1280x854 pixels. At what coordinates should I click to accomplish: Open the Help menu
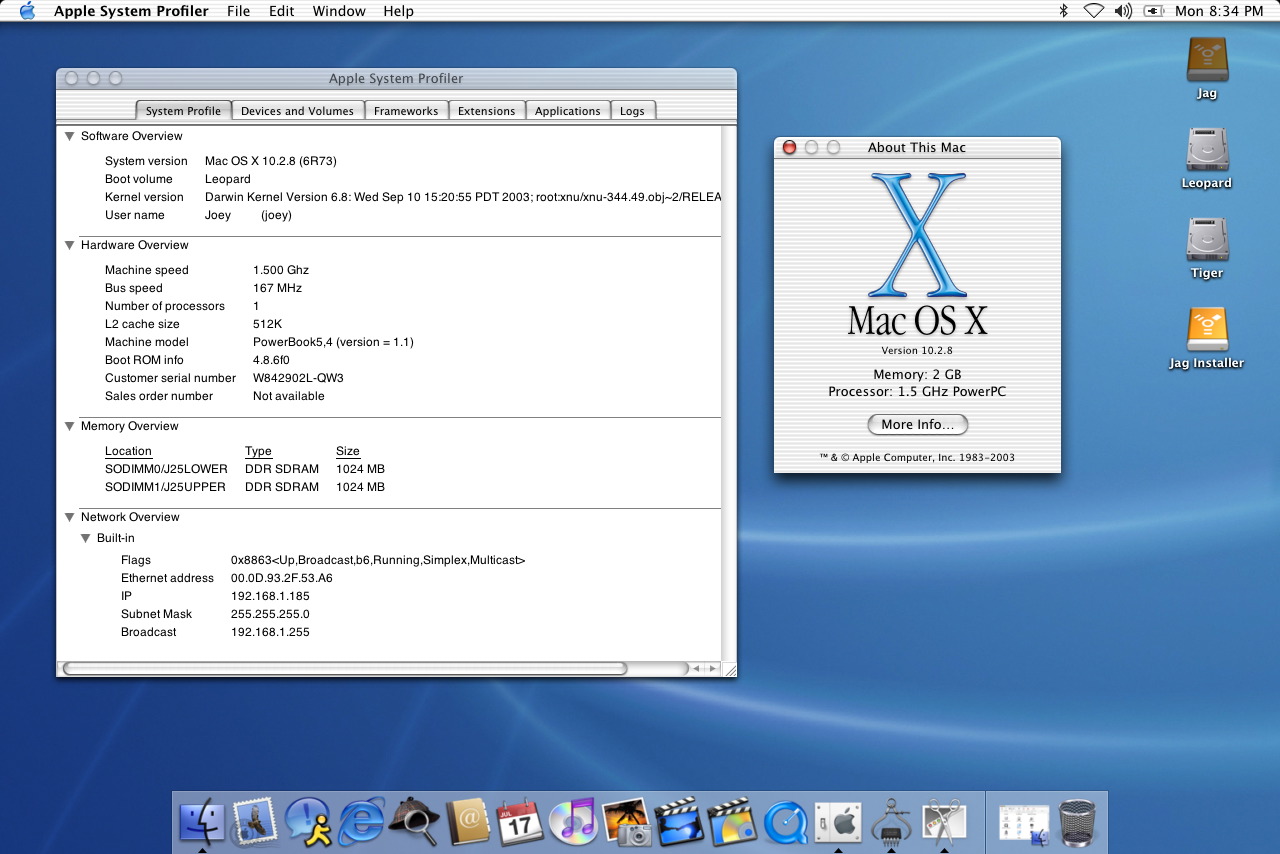pos(398,11)
